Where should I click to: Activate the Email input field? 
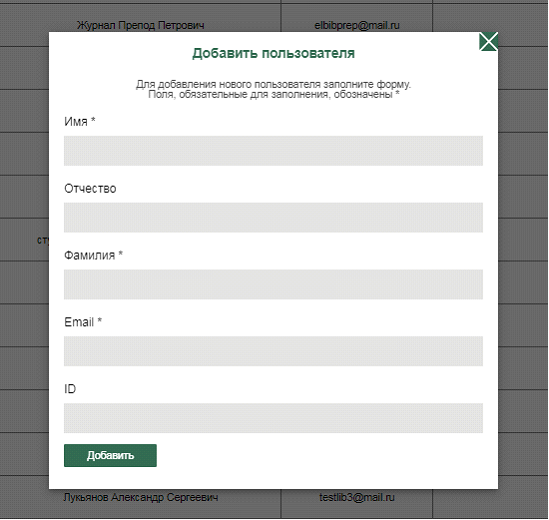coord(273,351)
